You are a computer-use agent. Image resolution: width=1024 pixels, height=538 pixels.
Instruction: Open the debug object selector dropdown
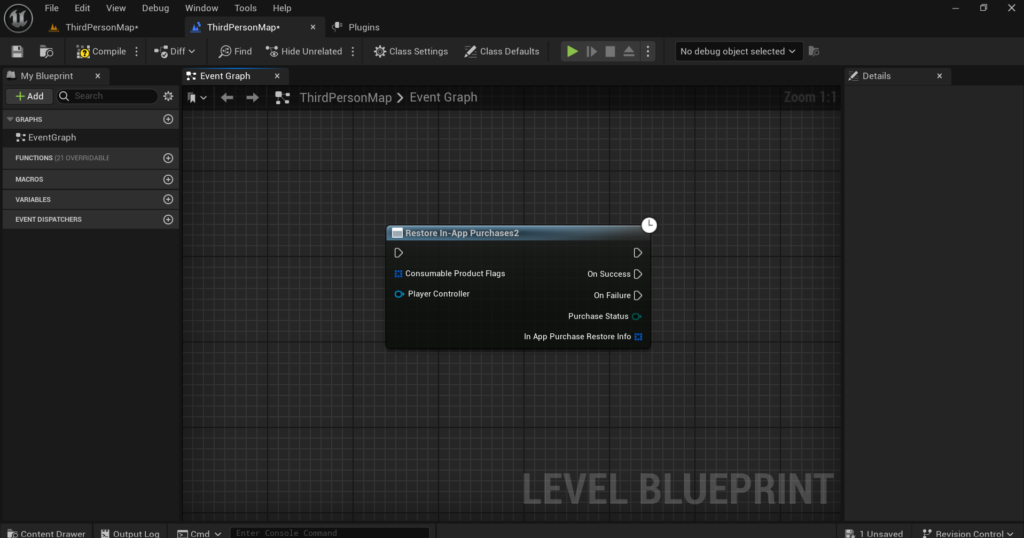(737, 52)
